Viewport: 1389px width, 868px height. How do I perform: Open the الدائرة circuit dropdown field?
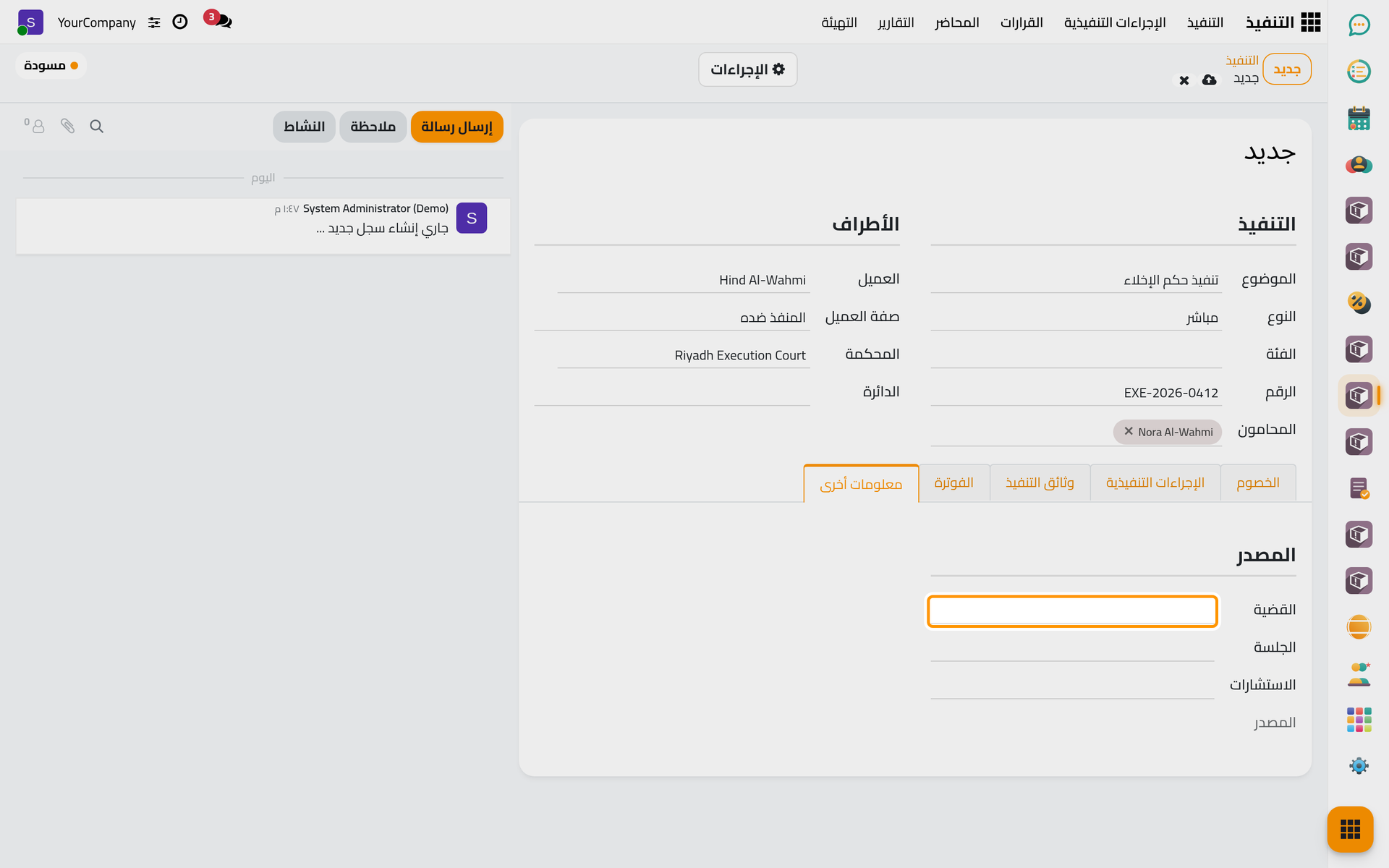point(672,393)
